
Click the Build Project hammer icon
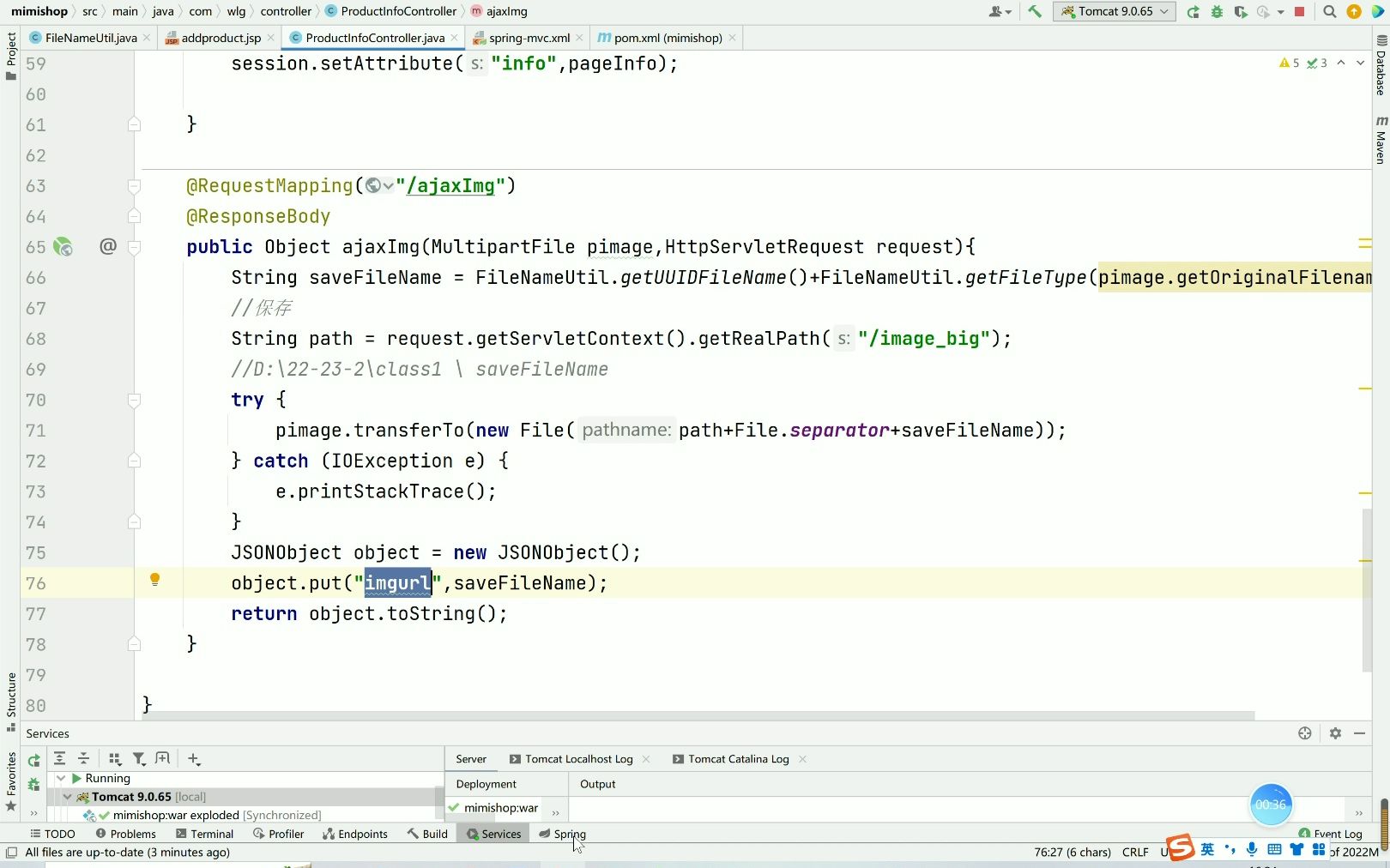click(x=1034, y=11)
